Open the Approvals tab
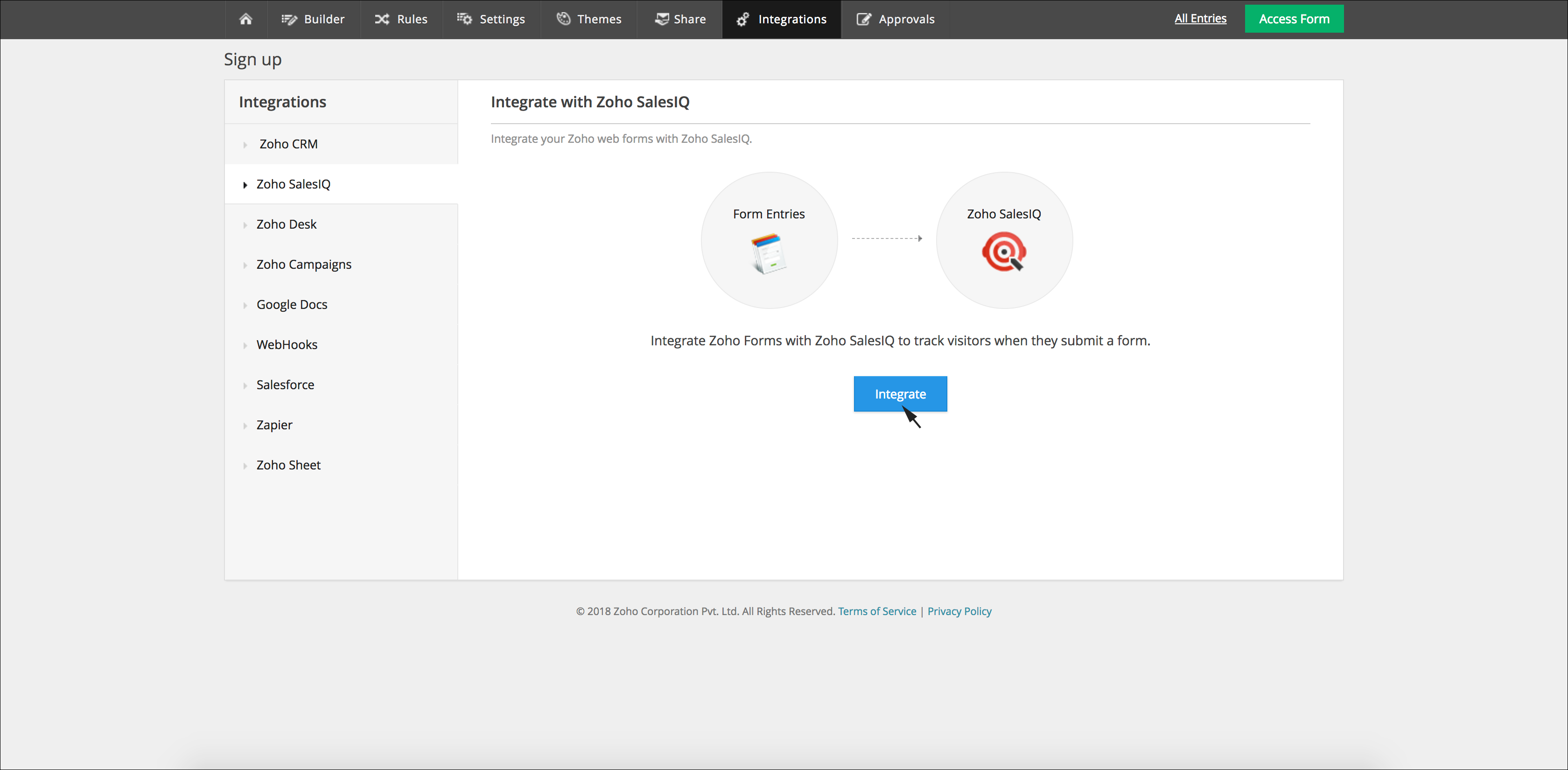 (x=896, y=20)
